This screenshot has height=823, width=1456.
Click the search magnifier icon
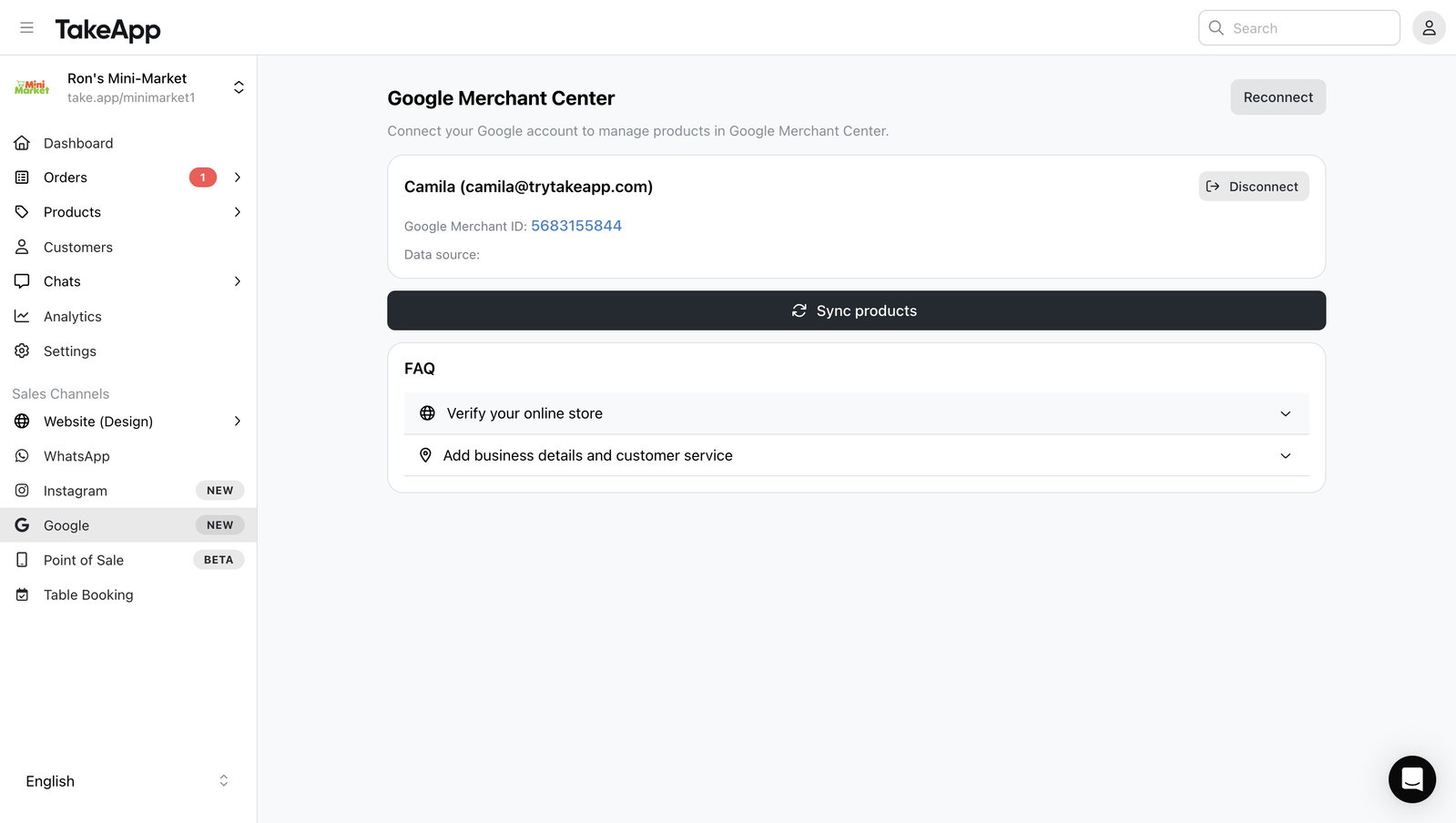click(x=1216, y=28)
